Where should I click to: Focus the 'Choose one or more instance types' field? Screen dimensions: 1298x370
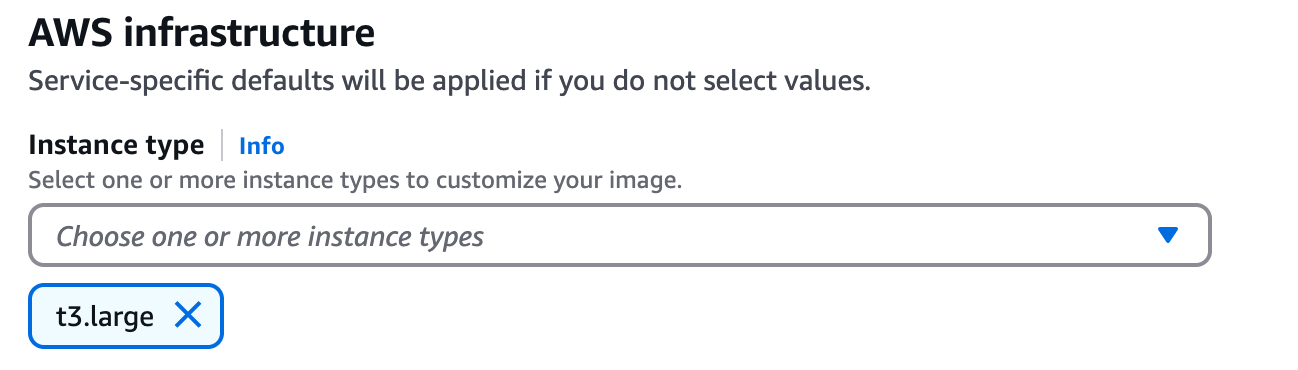tap(620, 236)
